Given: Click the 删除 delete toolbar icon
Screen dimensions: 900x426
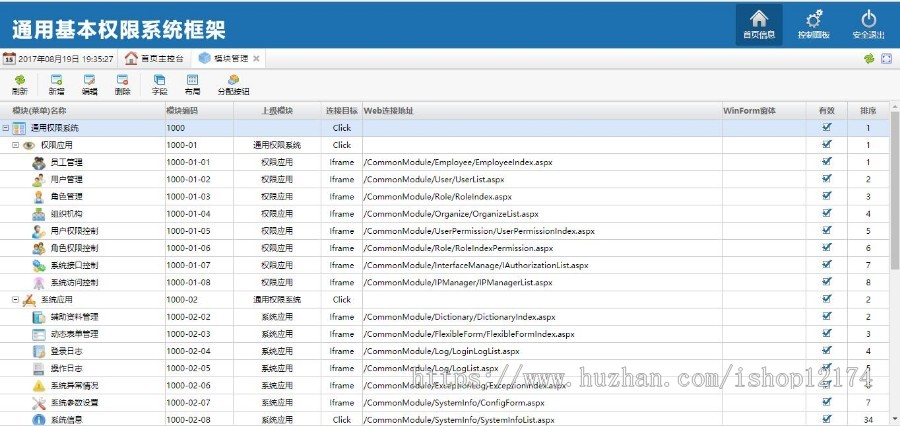Looking at the screenshot, I should coord(122,85).
